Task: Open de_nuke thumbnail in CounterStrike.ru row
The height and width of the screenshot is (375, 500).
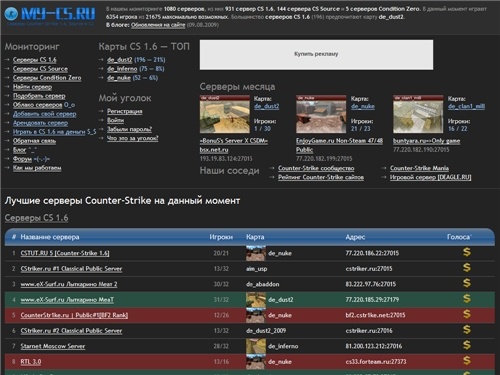Action: [256, 315]
